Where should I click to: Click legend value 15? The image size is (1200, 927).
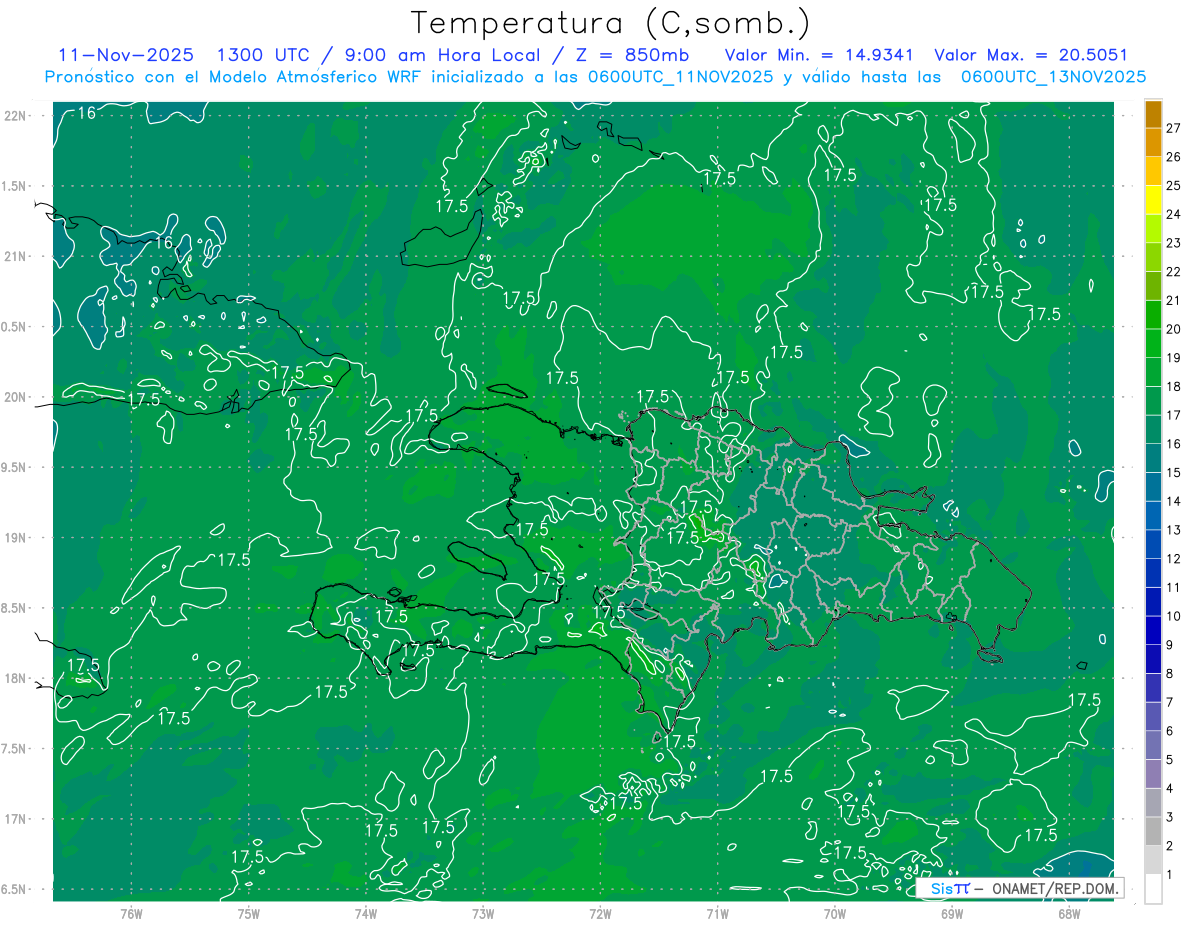1173,473
